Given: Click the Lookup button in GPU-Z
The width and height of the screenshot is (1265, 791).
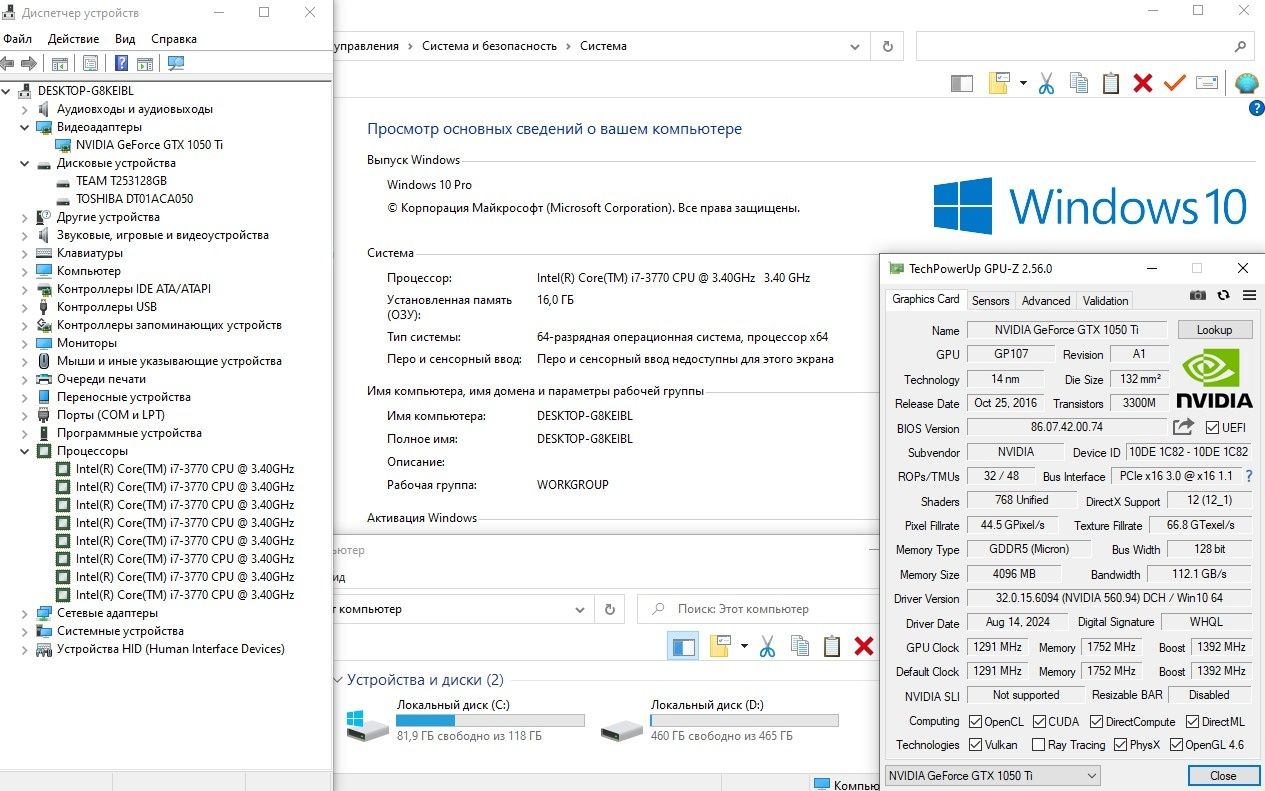Looking at the screenshot, I should (1214, 330).
